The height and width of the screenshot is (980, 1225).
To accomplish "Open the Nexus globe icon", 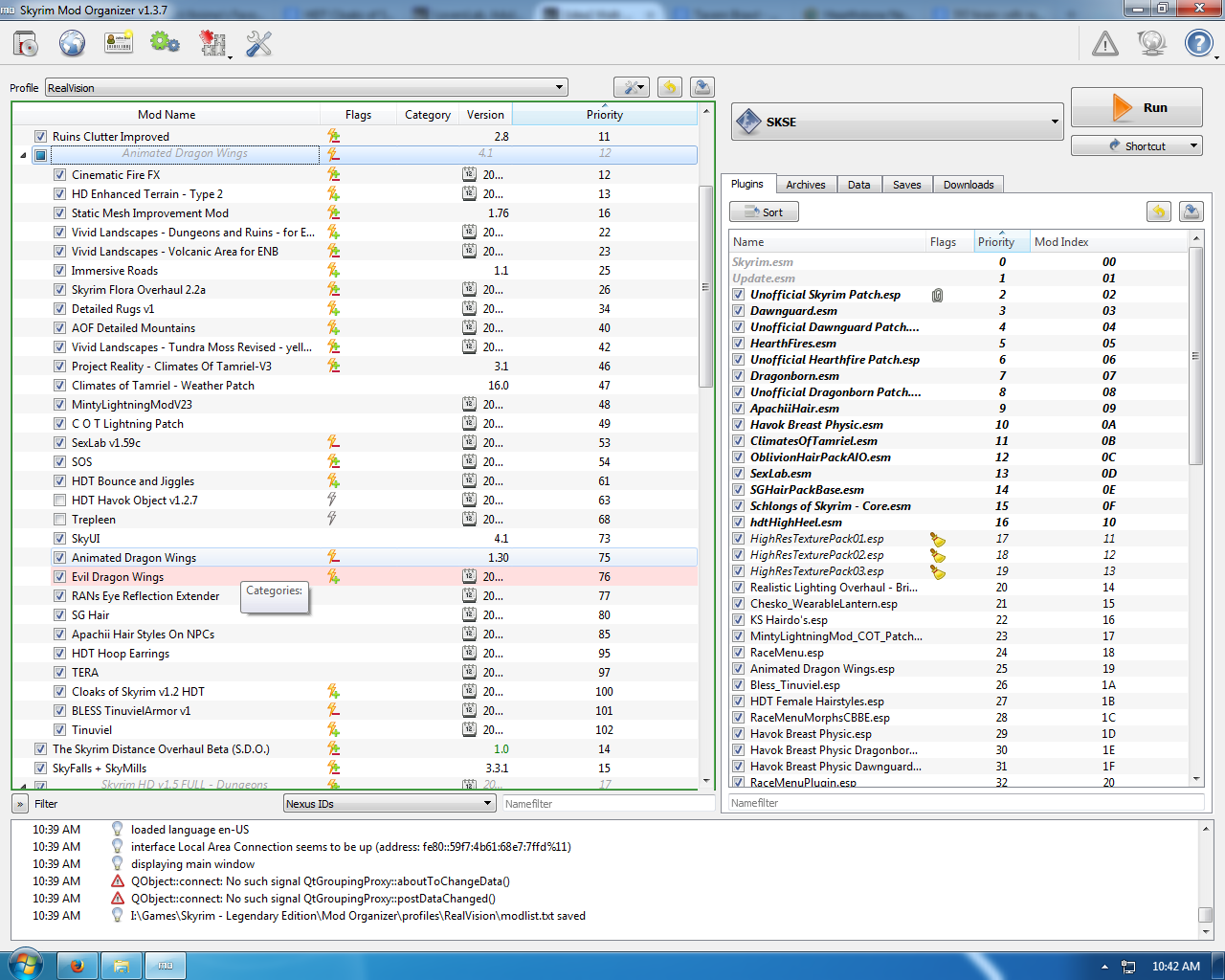I will 72,43.
